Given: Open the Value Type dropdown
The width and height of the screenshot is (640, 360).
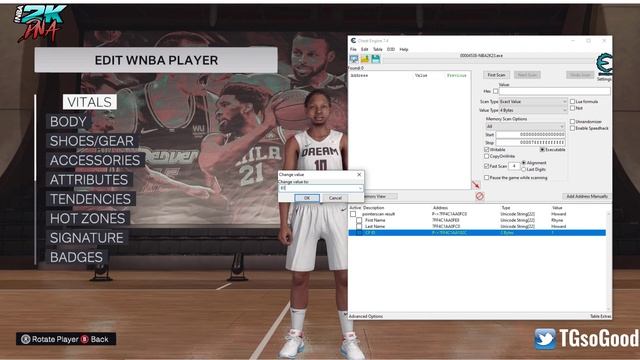Looking at the screenshot, I should 533,110.
